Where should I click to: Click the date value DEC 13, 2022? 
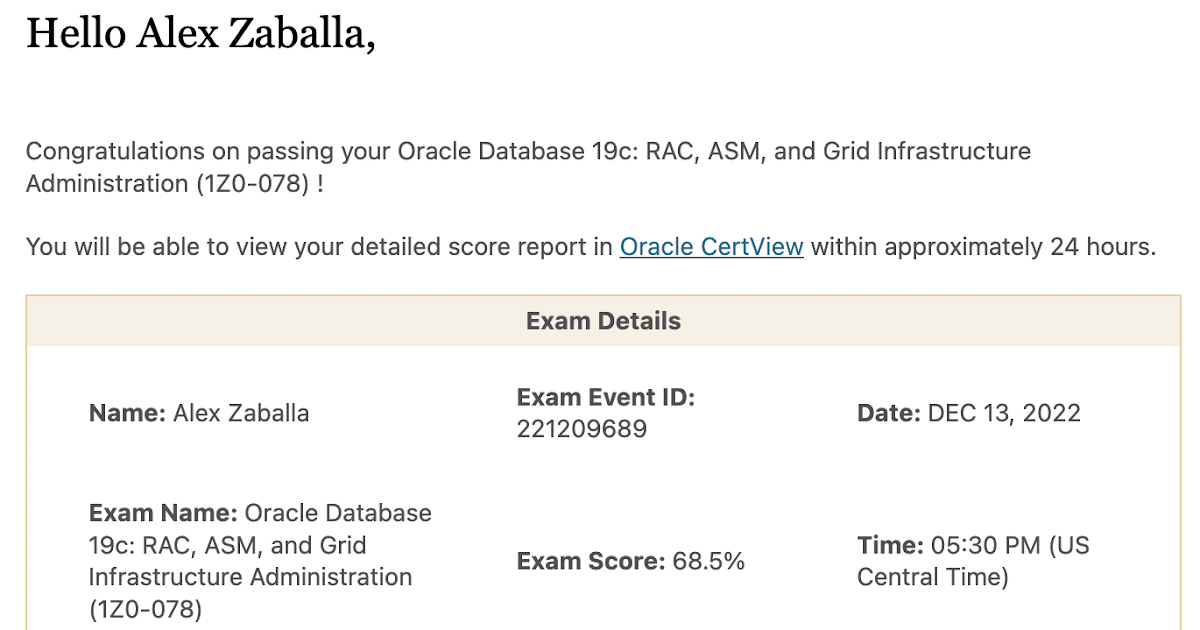coord(1004,413)
